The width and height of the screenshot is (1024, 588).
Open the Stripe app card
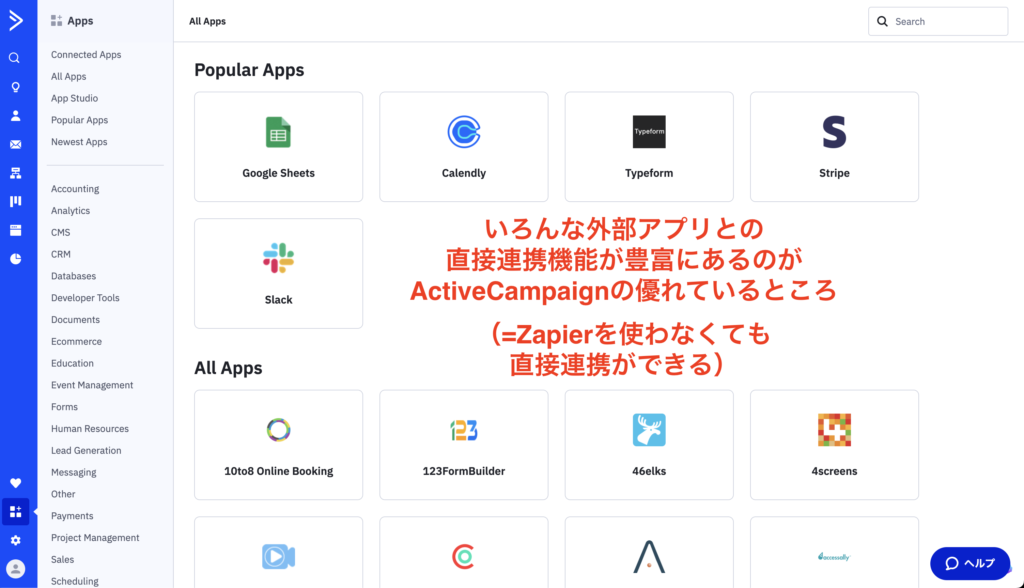pos(834,146)
